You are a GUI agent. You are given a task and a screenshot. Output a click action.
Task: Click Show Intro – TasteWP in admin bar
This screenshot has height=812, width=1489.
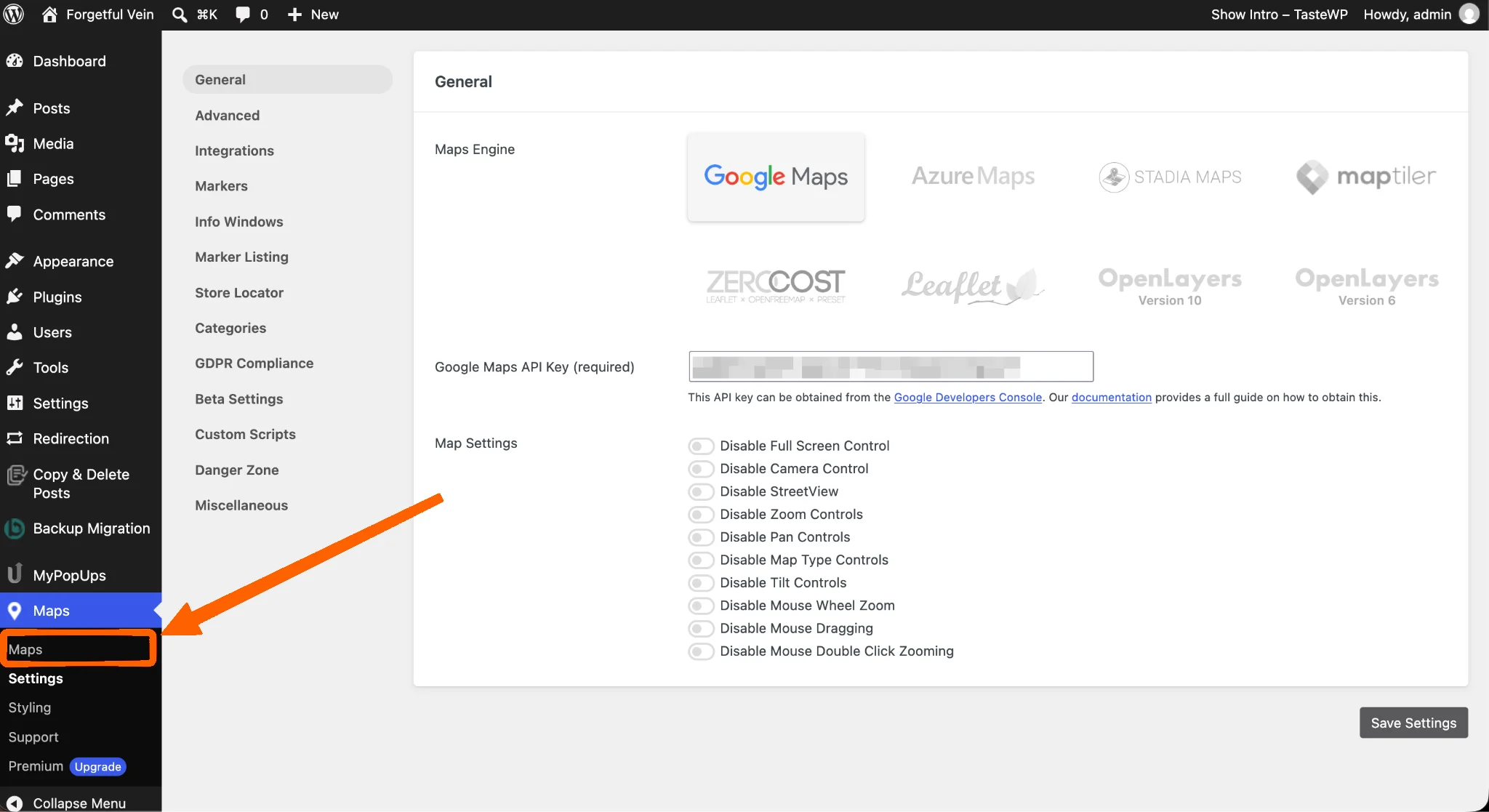[1279, 15]
